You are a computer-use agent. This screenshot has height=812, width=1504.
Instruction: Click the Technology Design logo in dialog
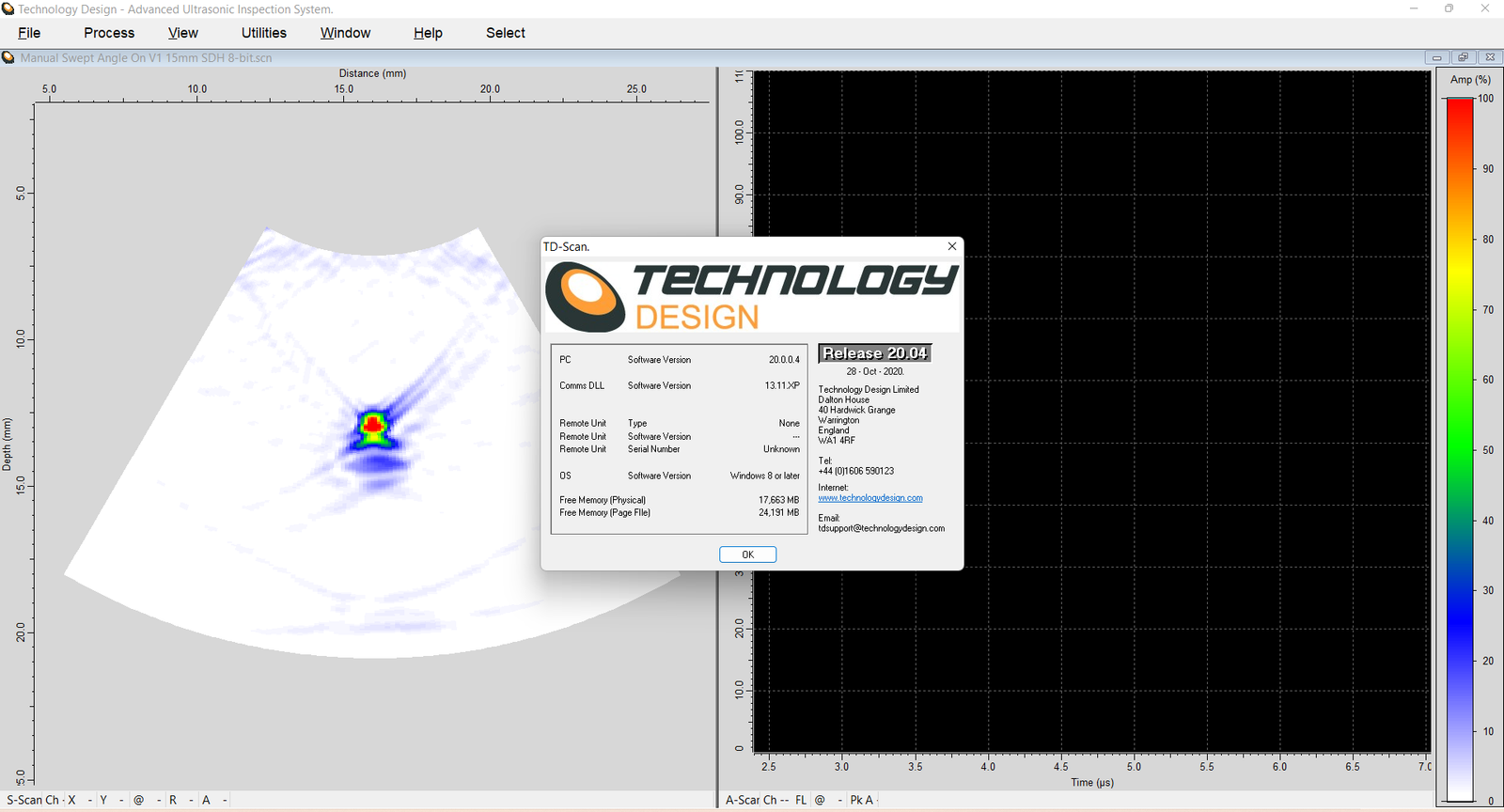(x=752, y=296)
